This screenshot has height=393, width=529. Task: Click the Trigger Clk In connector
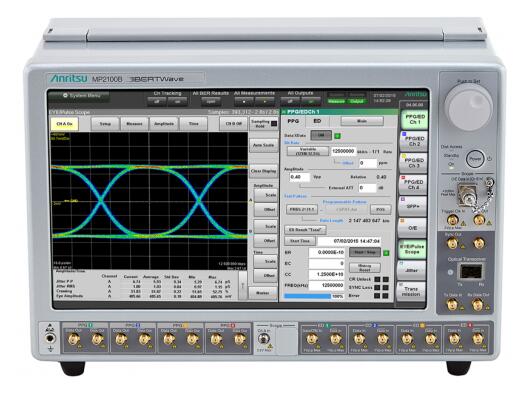pos(452,221)
